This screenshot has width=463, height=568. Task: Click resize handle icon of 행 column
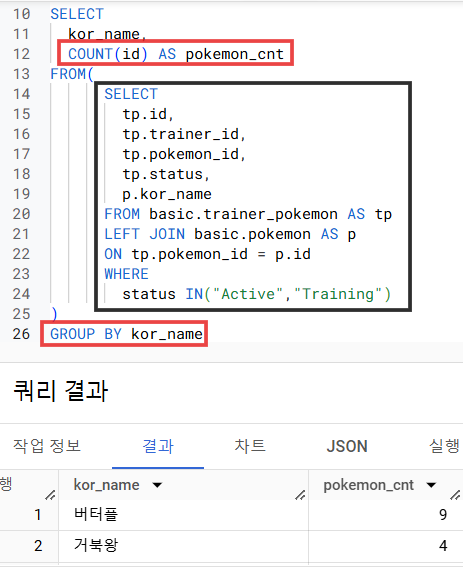50,495
